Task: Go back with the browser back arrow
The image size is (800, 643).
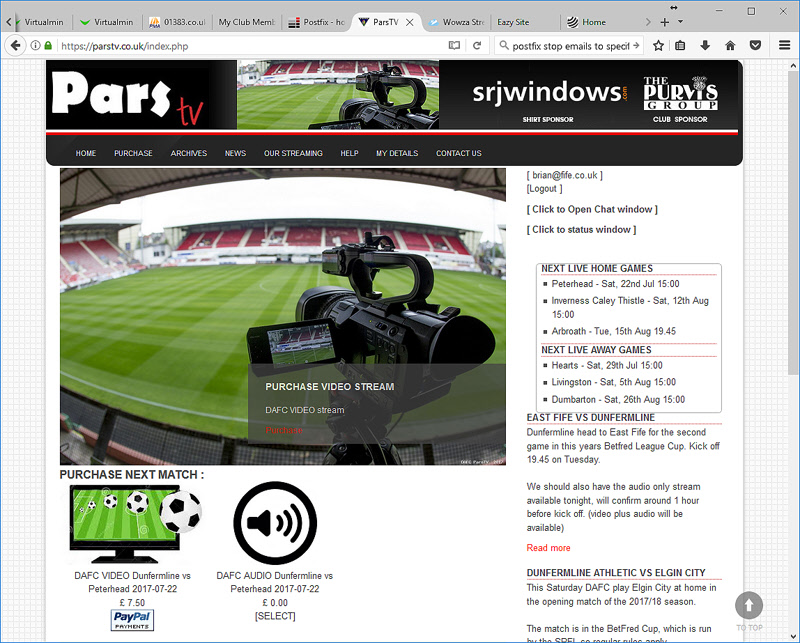Action: 15,45
